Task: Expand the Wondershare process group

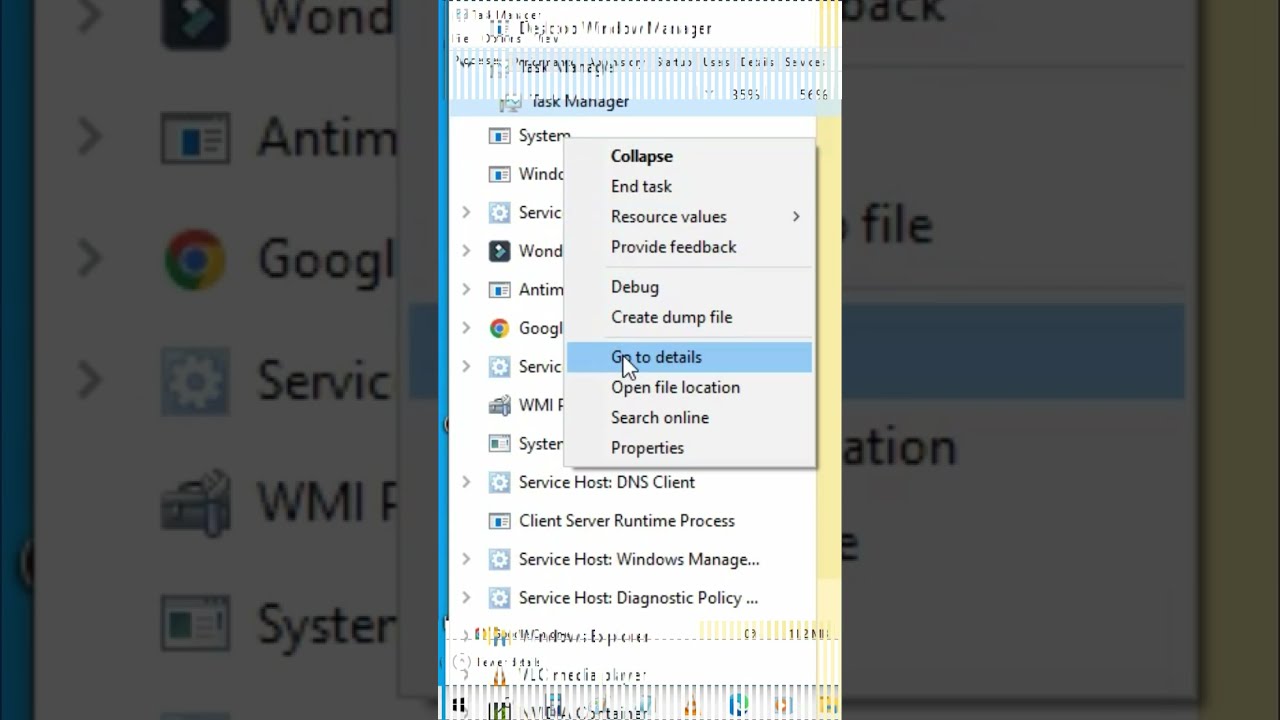Action: (466, 251)
